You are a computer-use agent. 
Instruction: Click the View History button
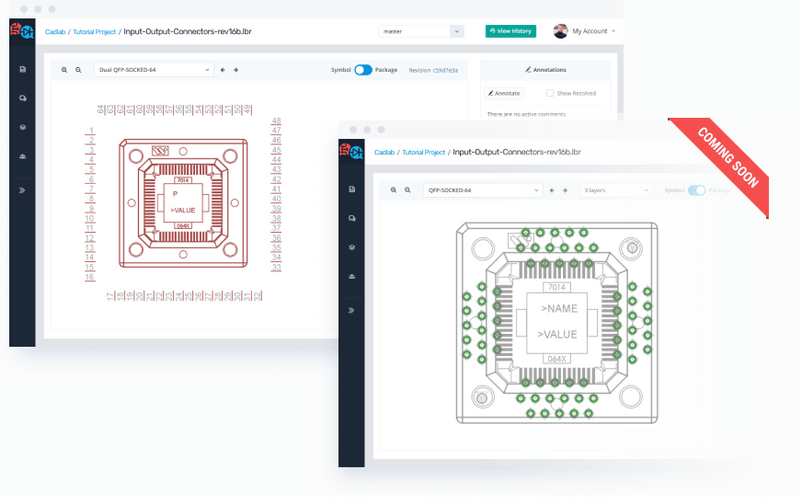tap(511, 31)
